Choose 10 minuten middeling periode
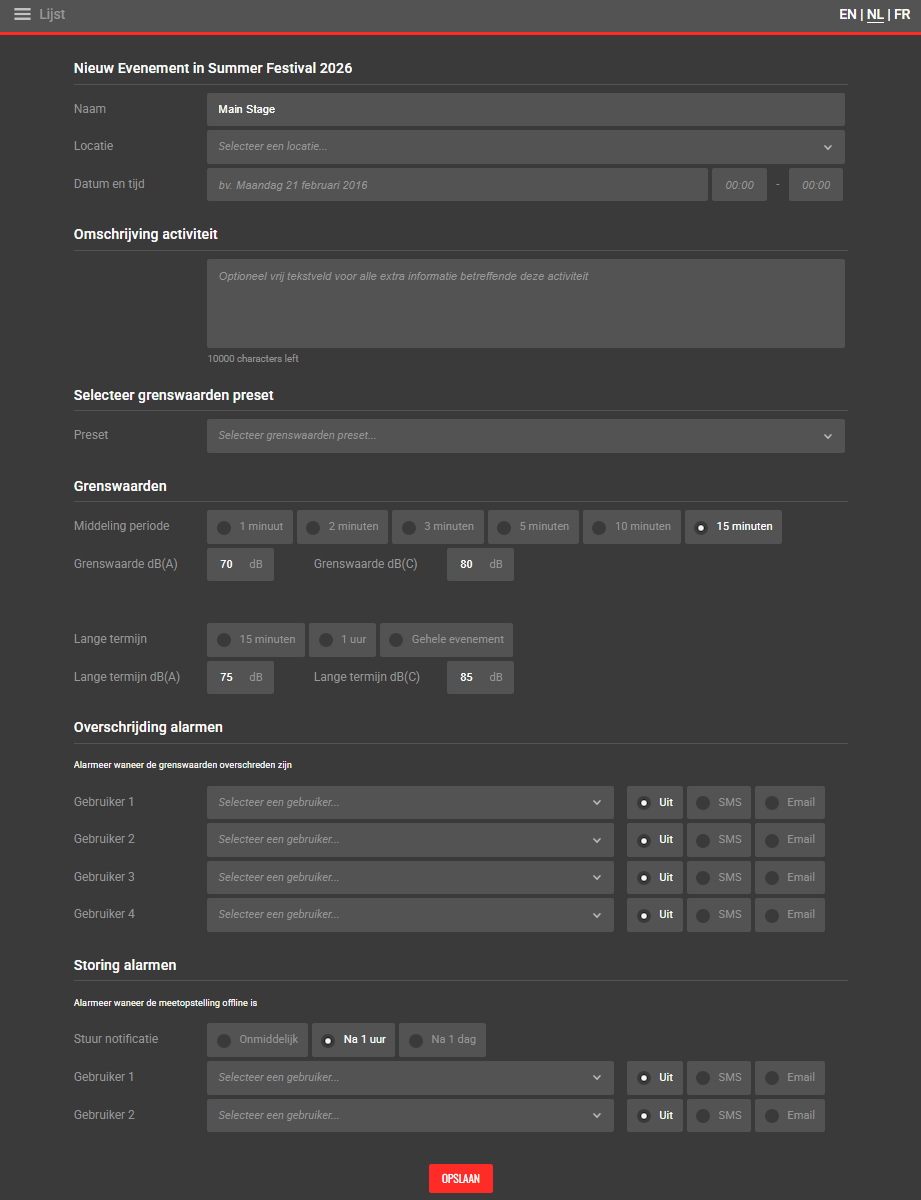The image size is (921, 1200). click(x=632, y=527)
